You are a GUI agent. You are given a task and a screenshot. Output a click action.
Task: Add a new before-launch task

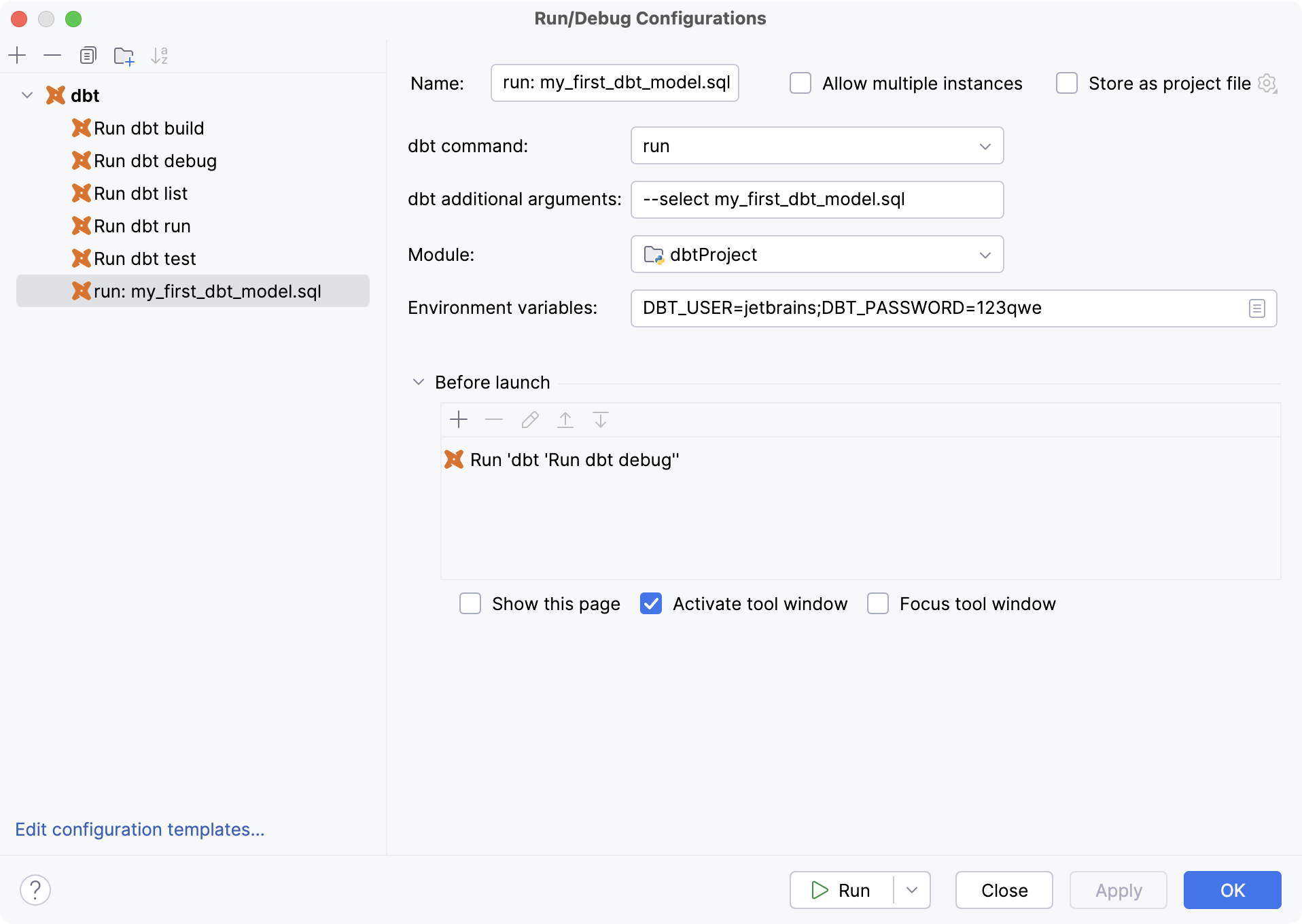click(x=459, y=419)
